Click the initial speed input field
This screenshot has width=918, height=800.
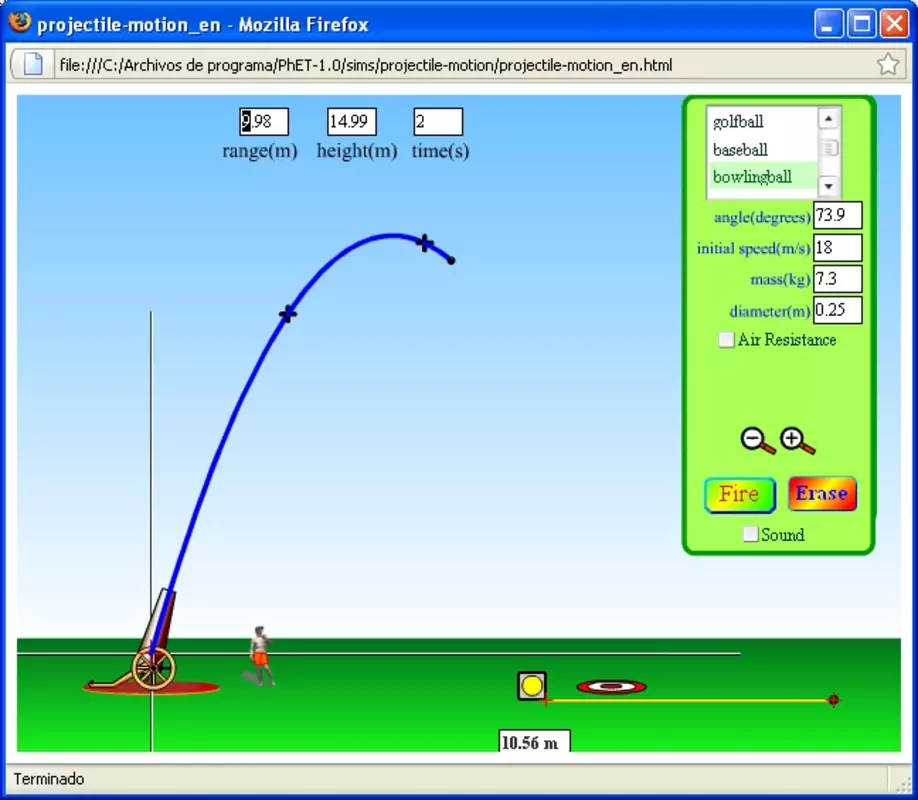837,248
